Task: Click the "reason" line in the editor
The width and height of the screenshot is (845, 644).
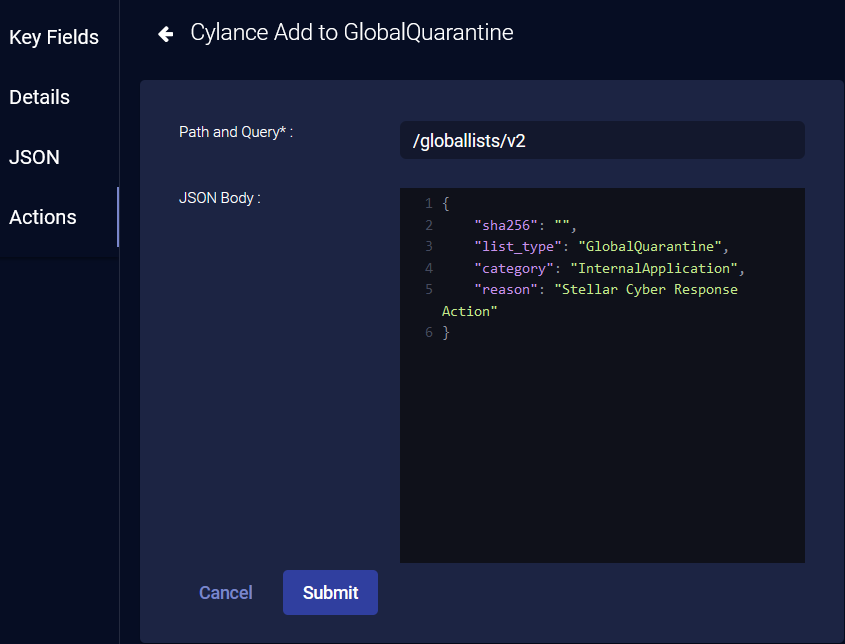Action: coord(606,289)
